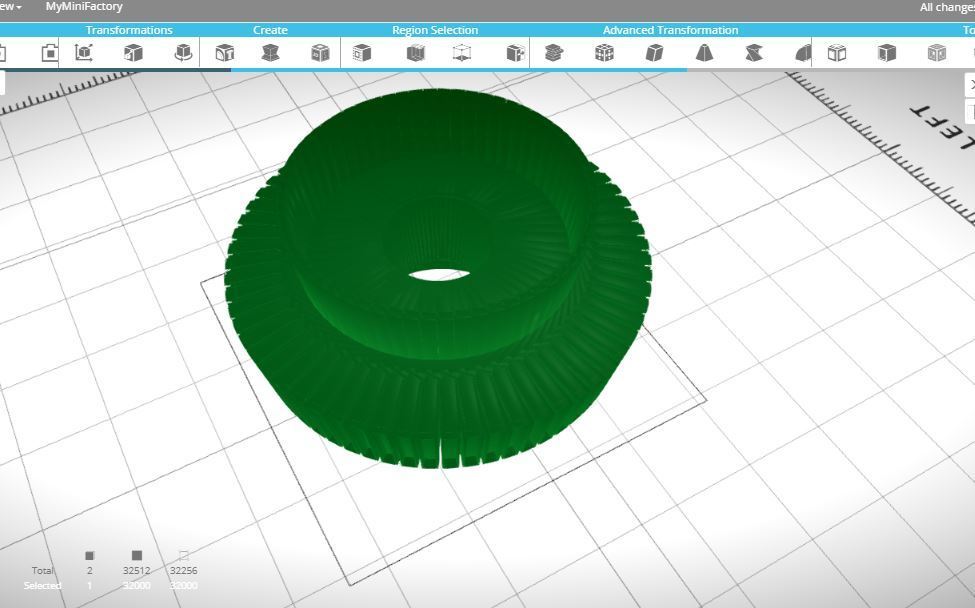
Task: Click the total faces value 32512
Action: pyautogui.click(x=136, y=570)
